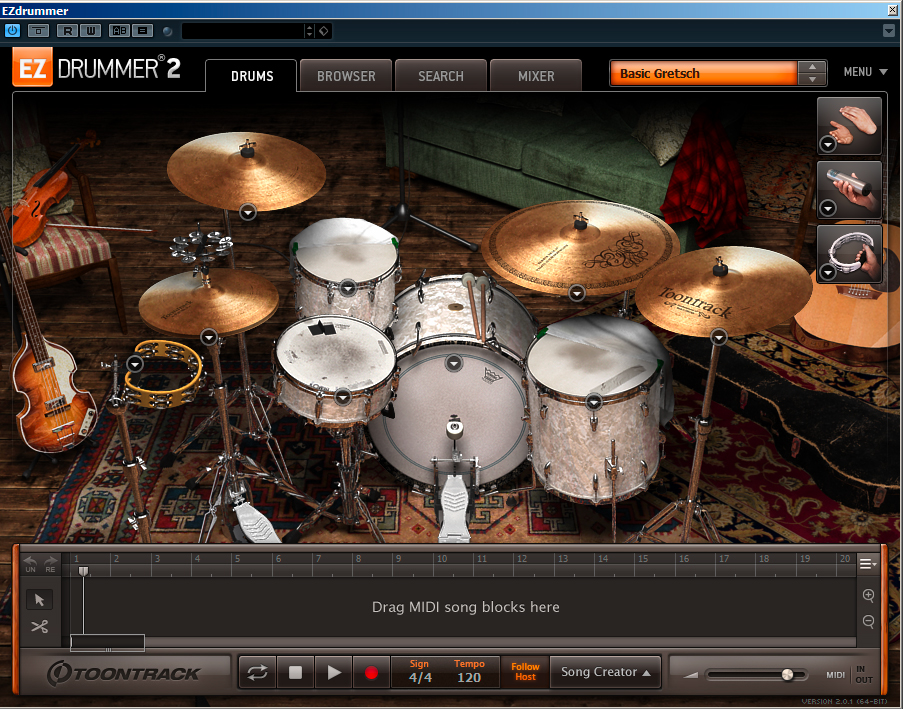
Task: Open the mounted yellow tambourine dropdown
Action: (x=134, y=363)
